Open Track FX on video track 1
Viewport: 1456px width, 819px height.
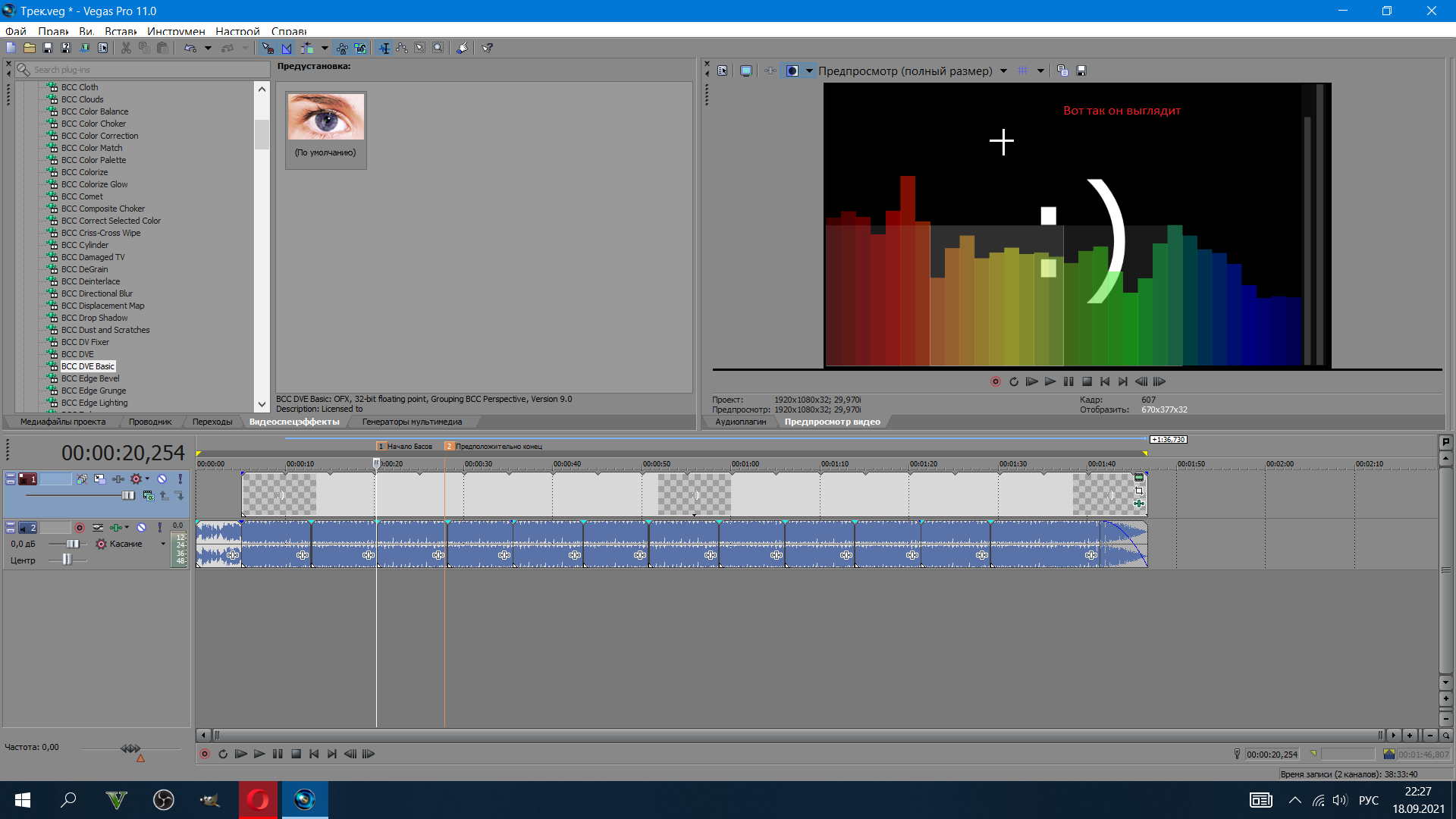point(118,479)
